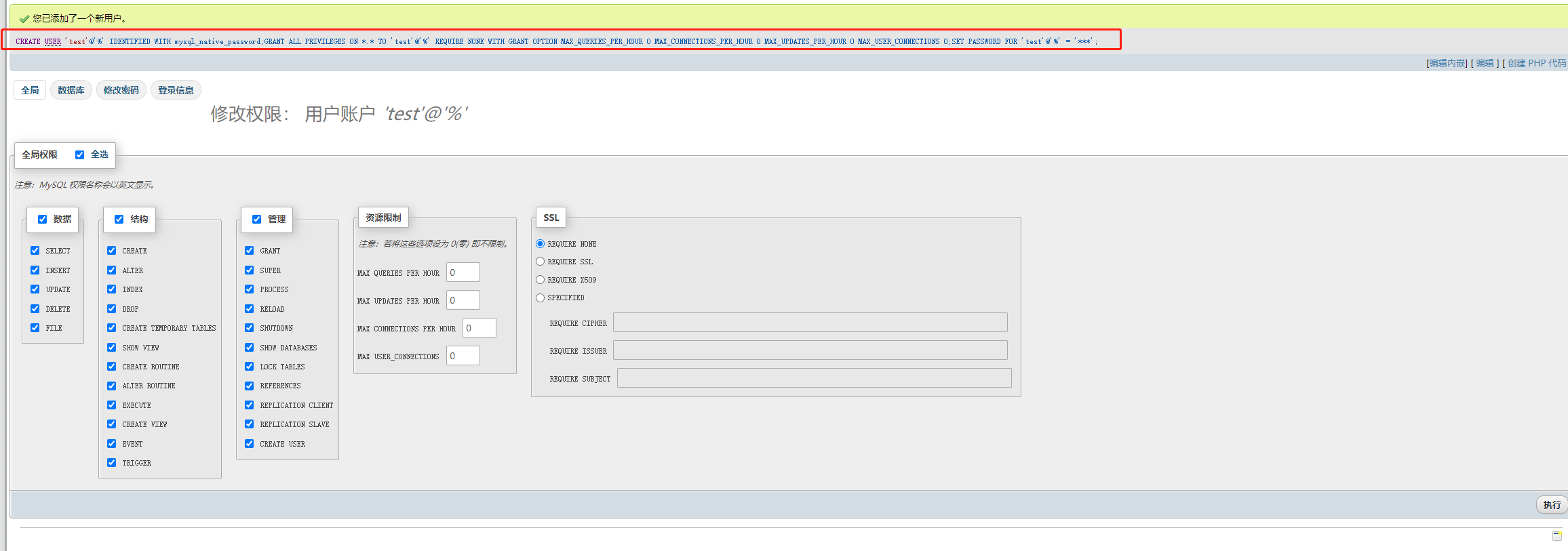
Task: Focus the MAX CONNECTIONS PER HOUR field
Action: [x=479, y=328]
